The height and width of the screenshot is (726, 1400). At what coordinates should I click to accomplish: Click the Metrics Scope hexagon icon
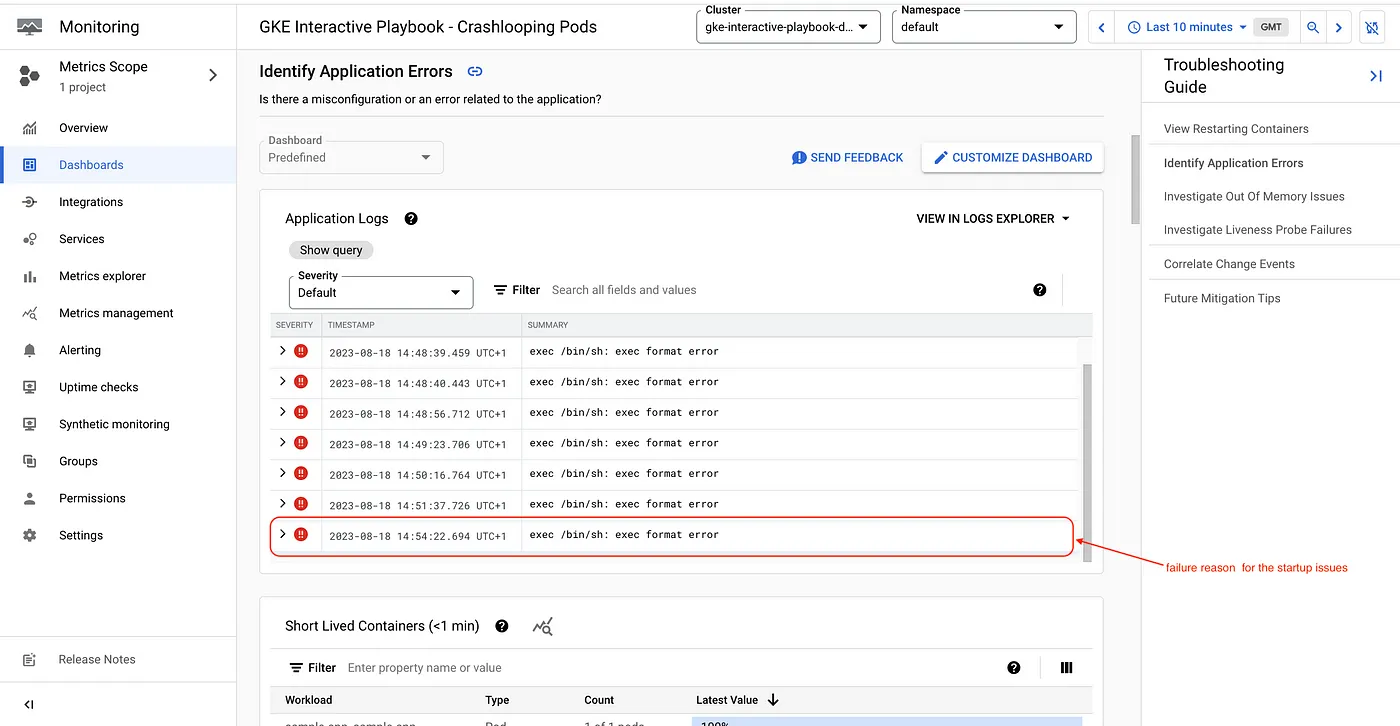pyautogui.click(x=30, y=76)
